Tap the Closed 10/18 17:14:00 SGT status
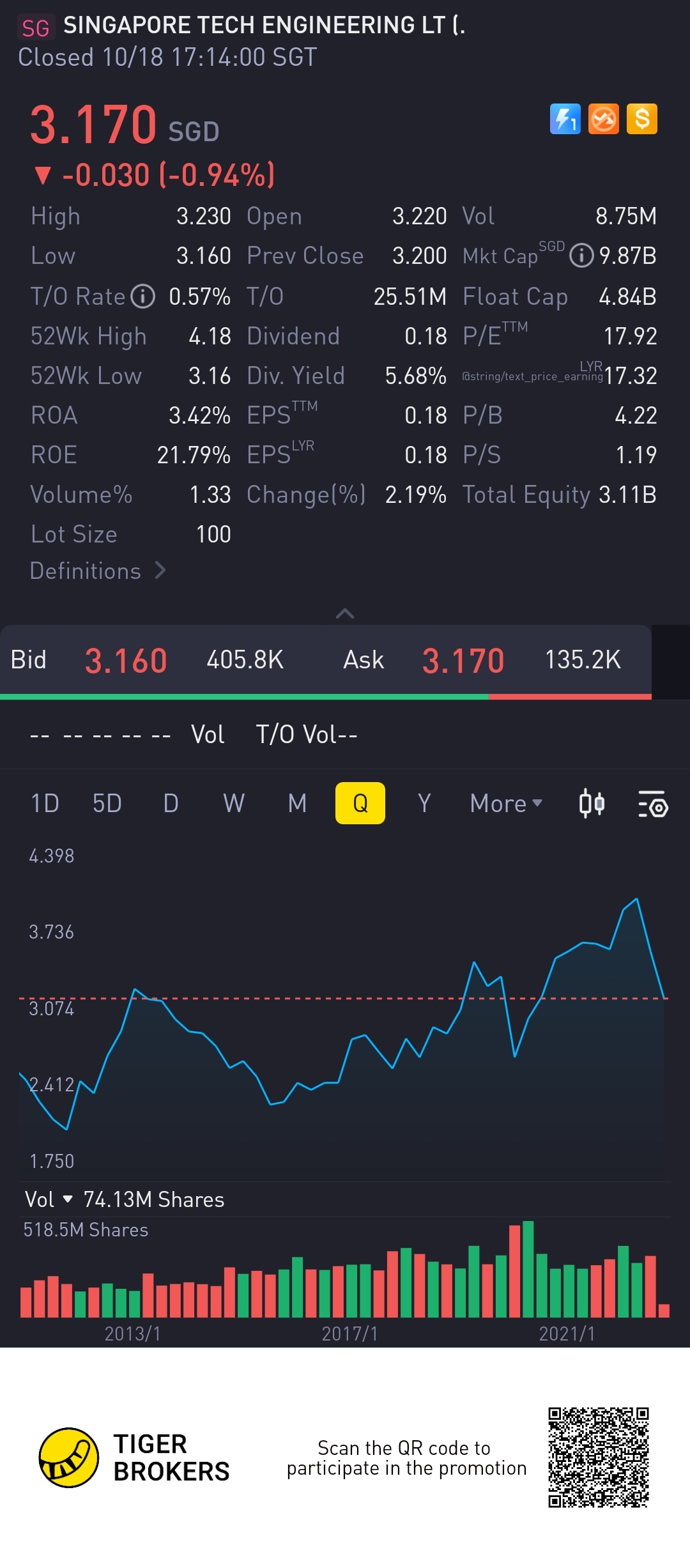Screen dimensions: 690x1568 (x=167, y=58)
